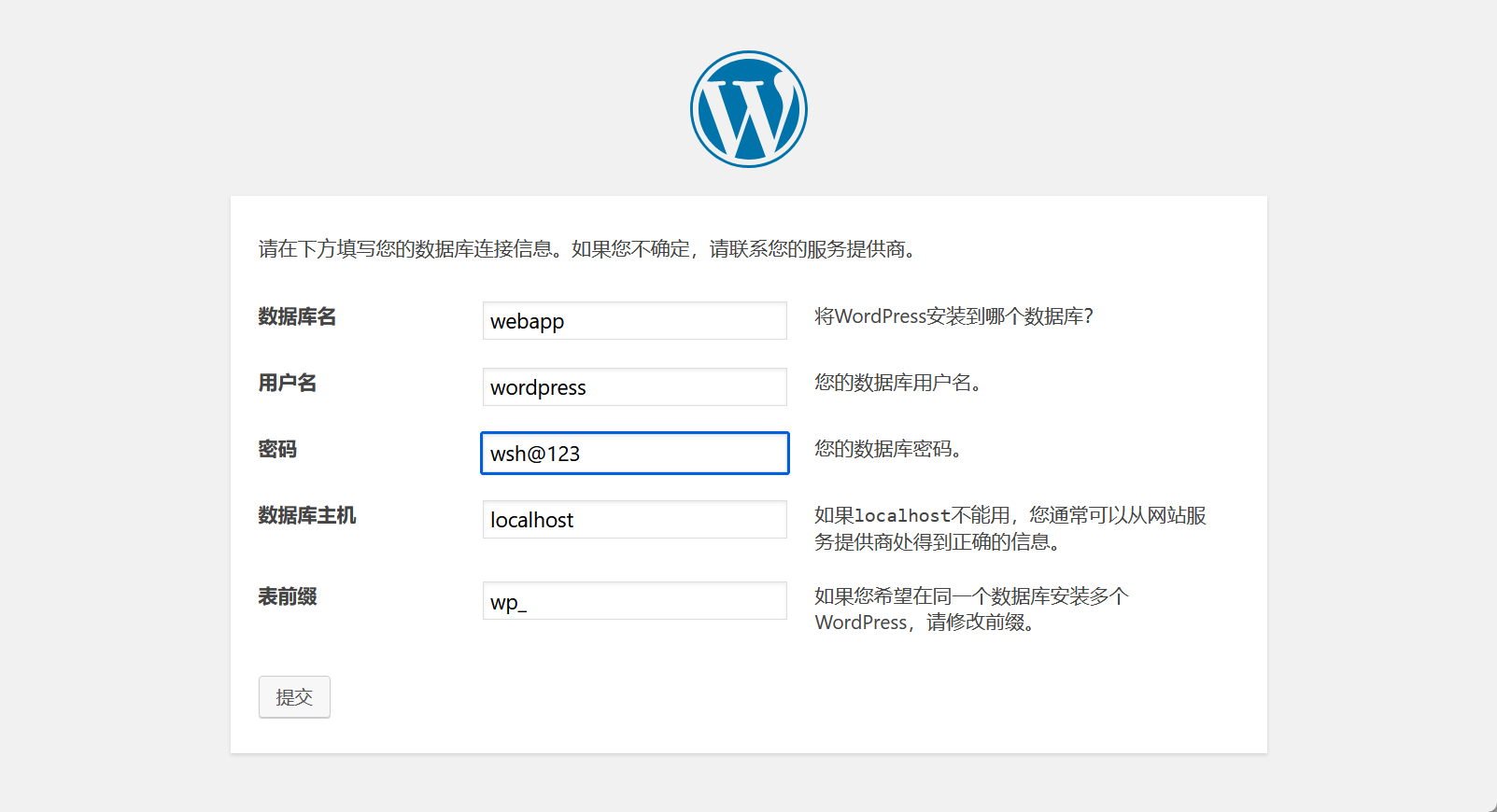Screen dimensions: 1497x812
Task: Click the 用户名 label
Action: 288,383
